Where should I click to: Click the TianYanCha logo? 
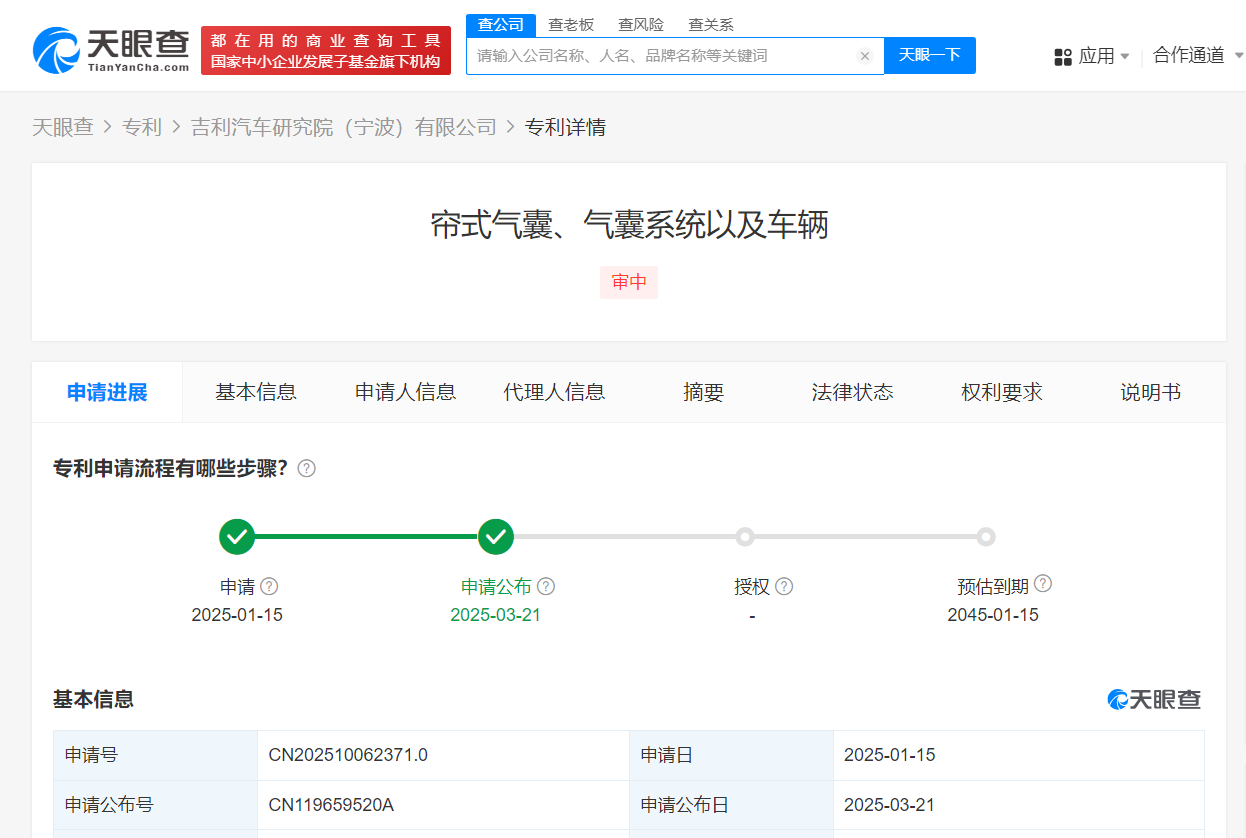coord(110,50)
